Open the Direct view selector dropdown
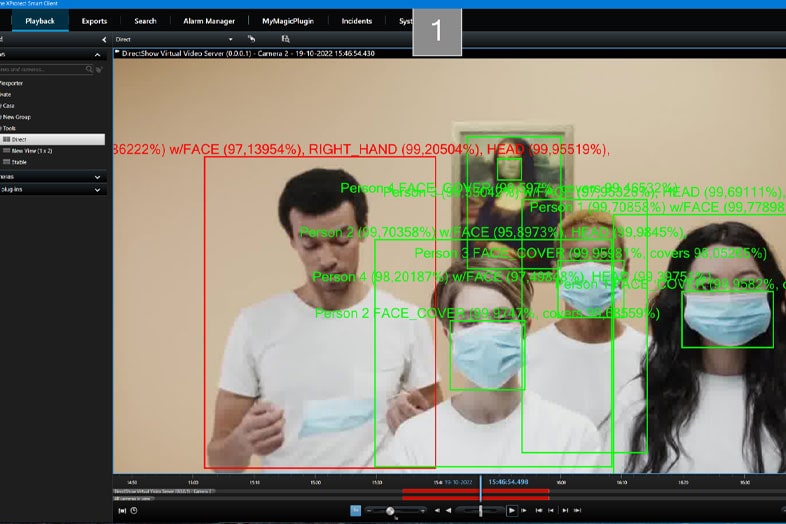The width and height of the screenshot is (786, 524). (x=231, y=39)
